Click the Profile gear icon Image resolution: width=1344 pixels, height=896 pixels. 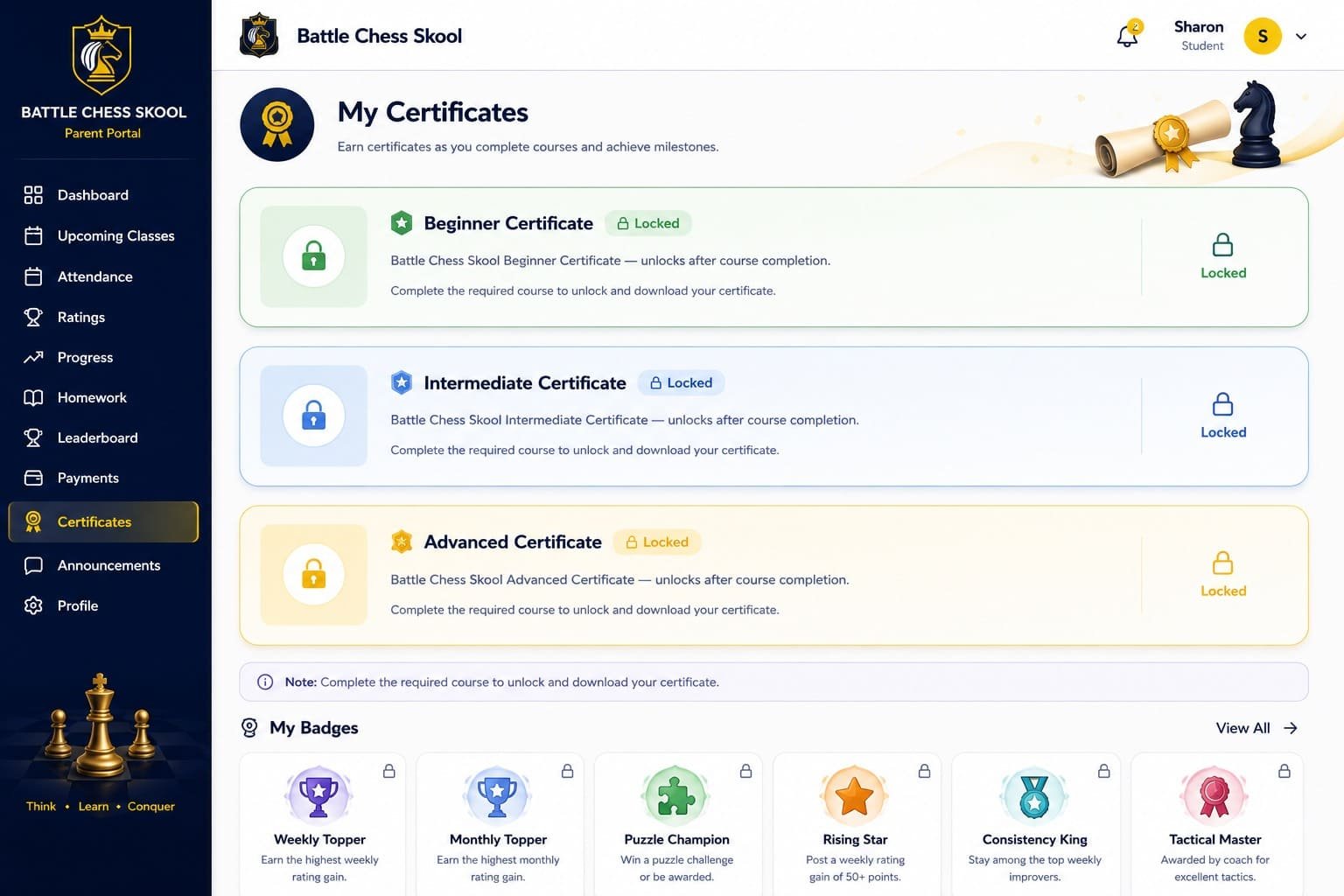point(33,605)
